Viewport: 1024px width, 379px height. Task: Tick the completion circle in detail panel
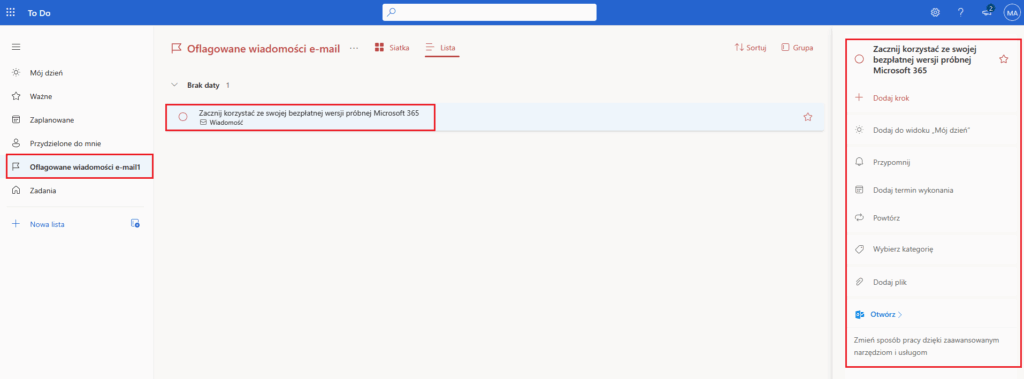click(859, 59)
